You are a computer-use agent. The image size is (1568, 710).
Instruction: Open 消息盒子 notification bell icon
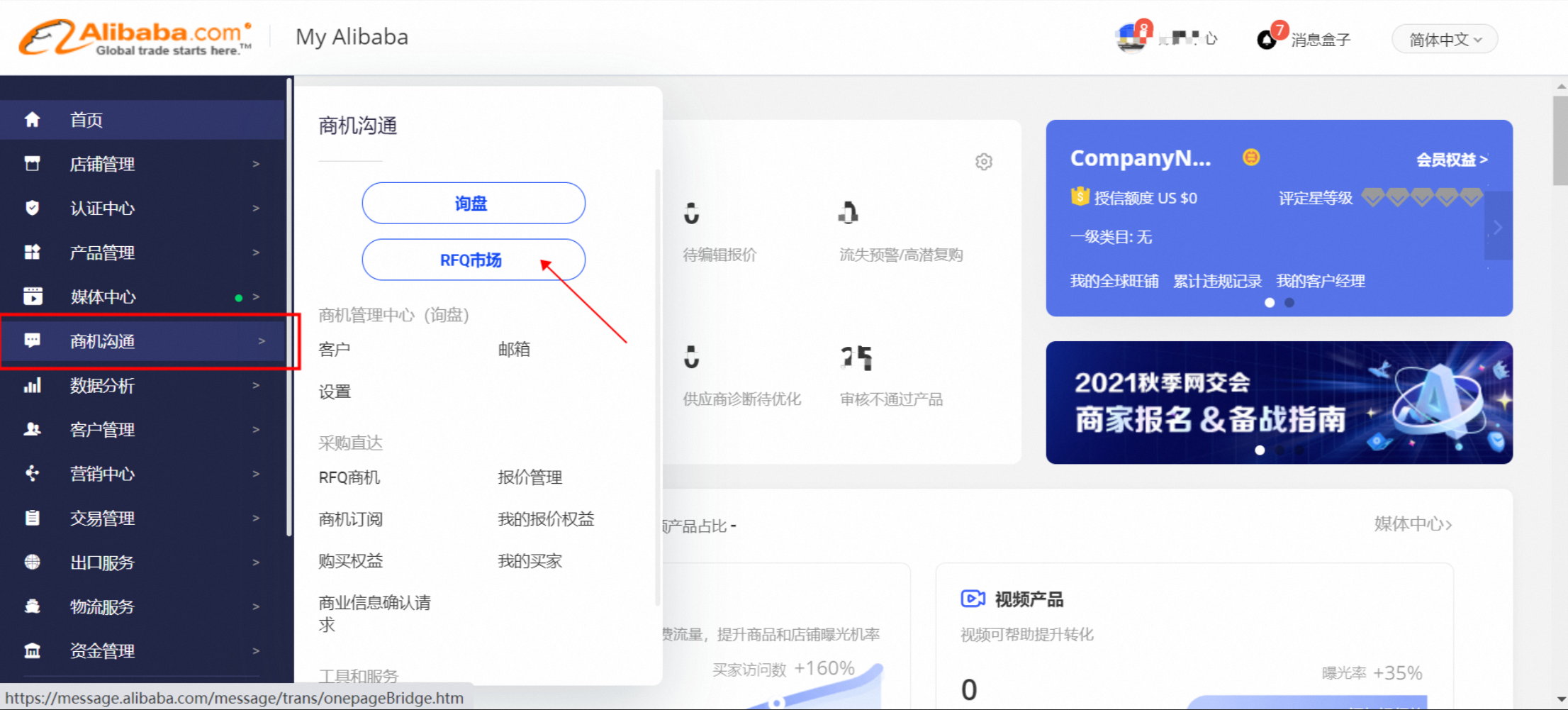pyautogui.click(x=1267, y=38)
